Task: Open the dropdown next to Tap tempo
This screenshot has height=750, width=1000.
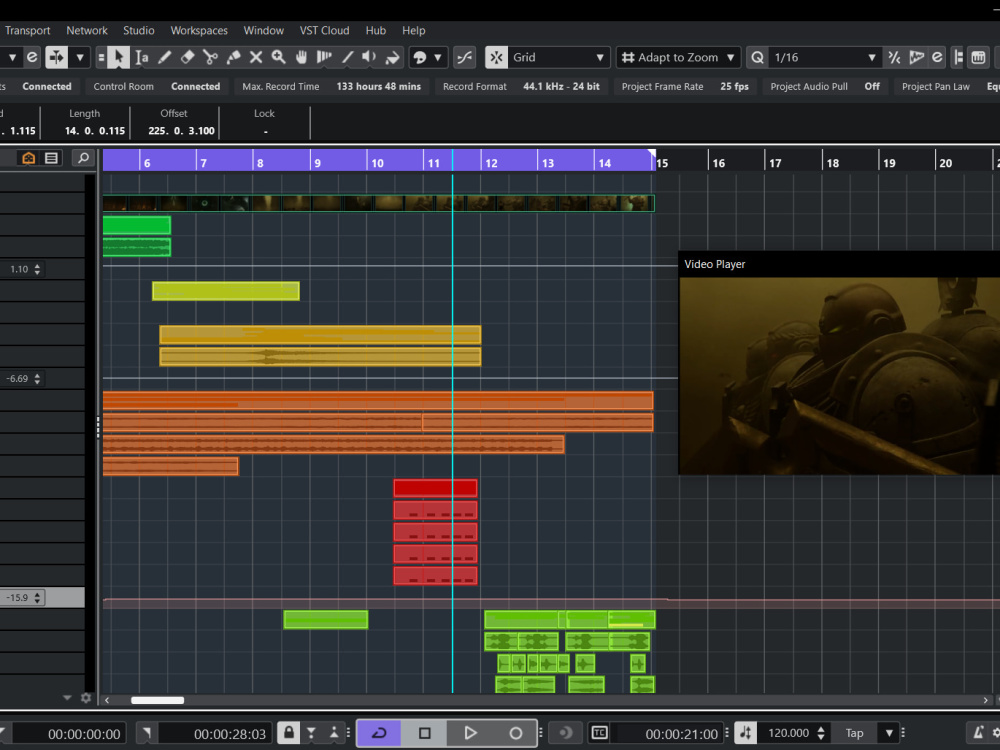Action: pyautogui.click(x=889, y=733)
